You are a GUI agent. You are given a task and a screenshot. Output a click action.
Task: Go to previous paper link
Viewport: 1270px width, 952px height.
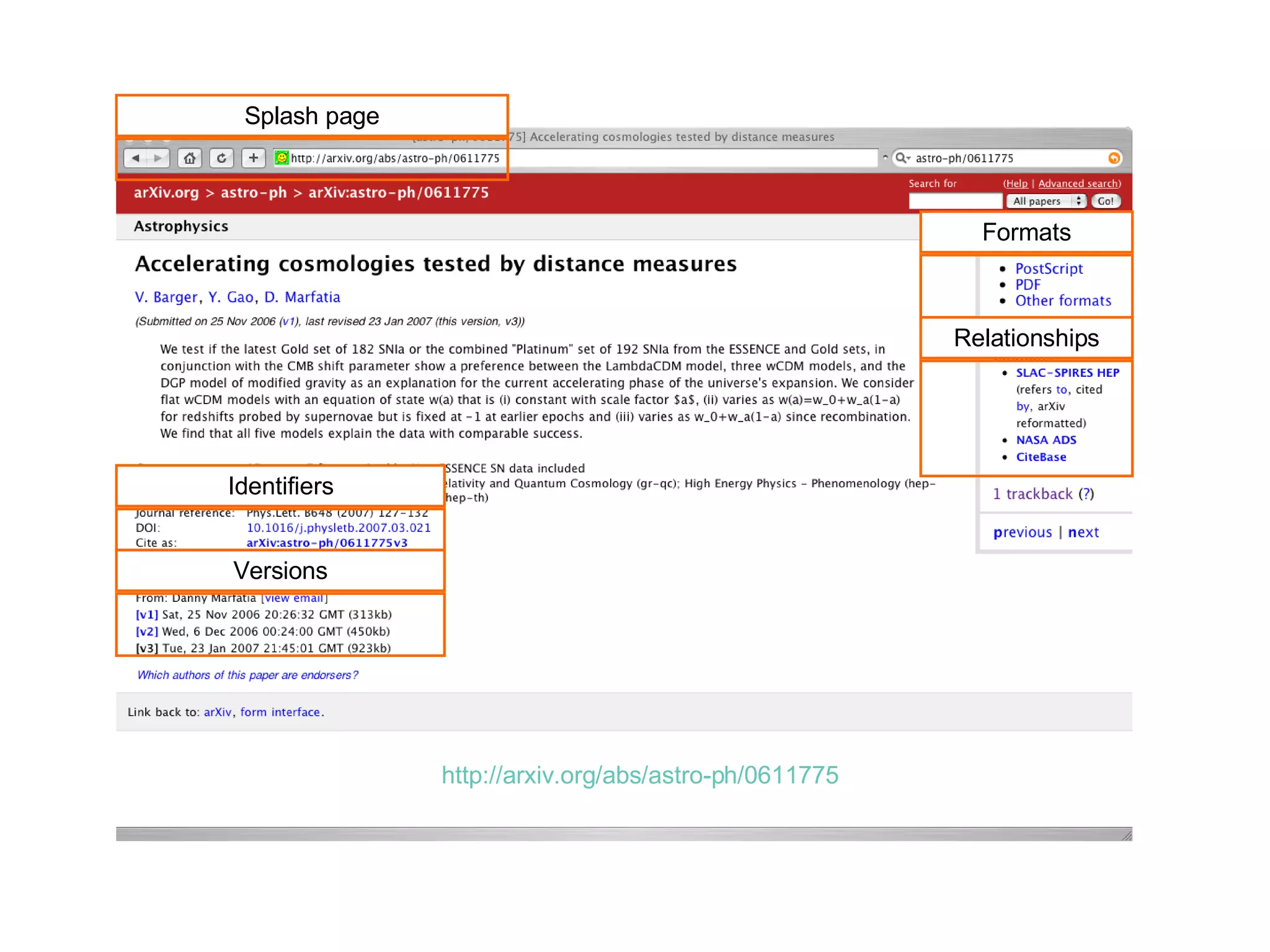tap(1023, 532)
